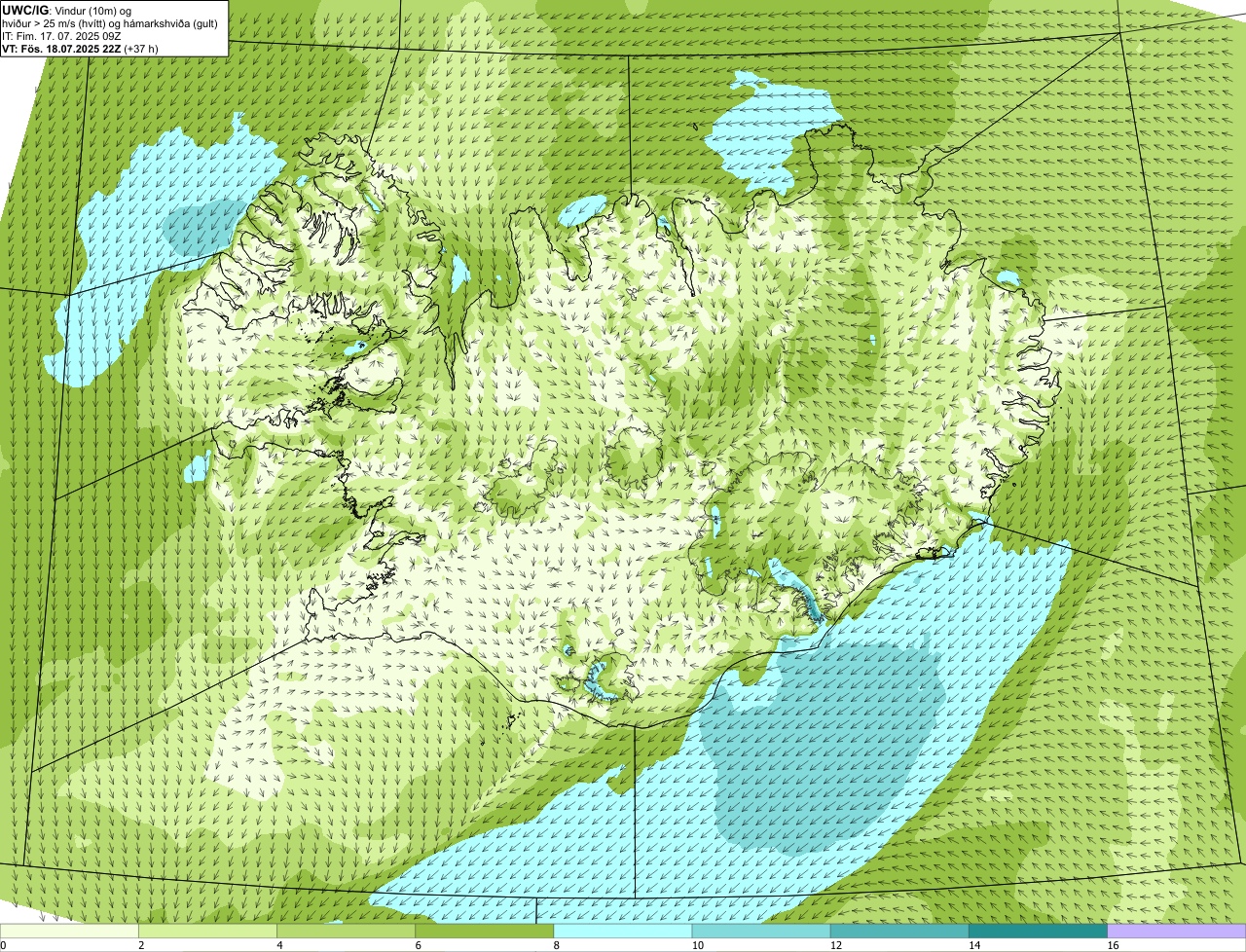Click the '8' tick label on the scale
The width and height of the screenshot is (1246, 952).
557,945
